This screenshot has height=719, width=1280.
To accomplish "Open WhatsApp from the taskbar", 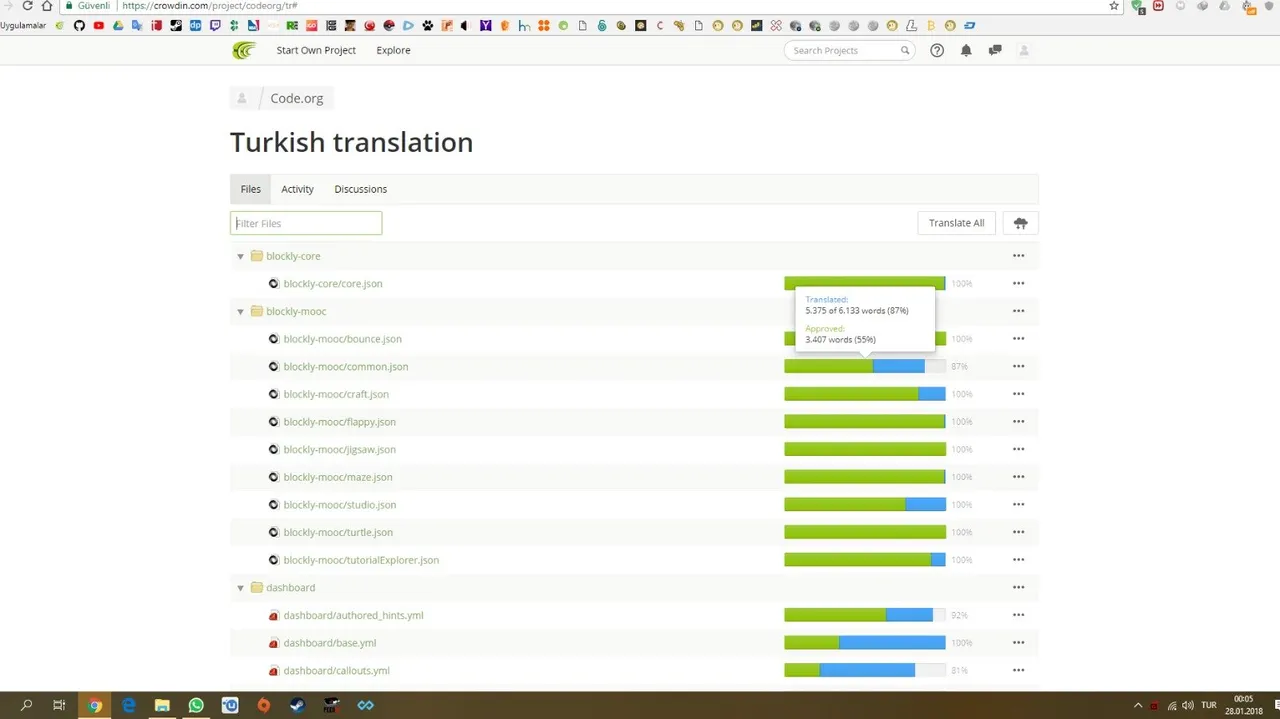I will click(196, 705).
